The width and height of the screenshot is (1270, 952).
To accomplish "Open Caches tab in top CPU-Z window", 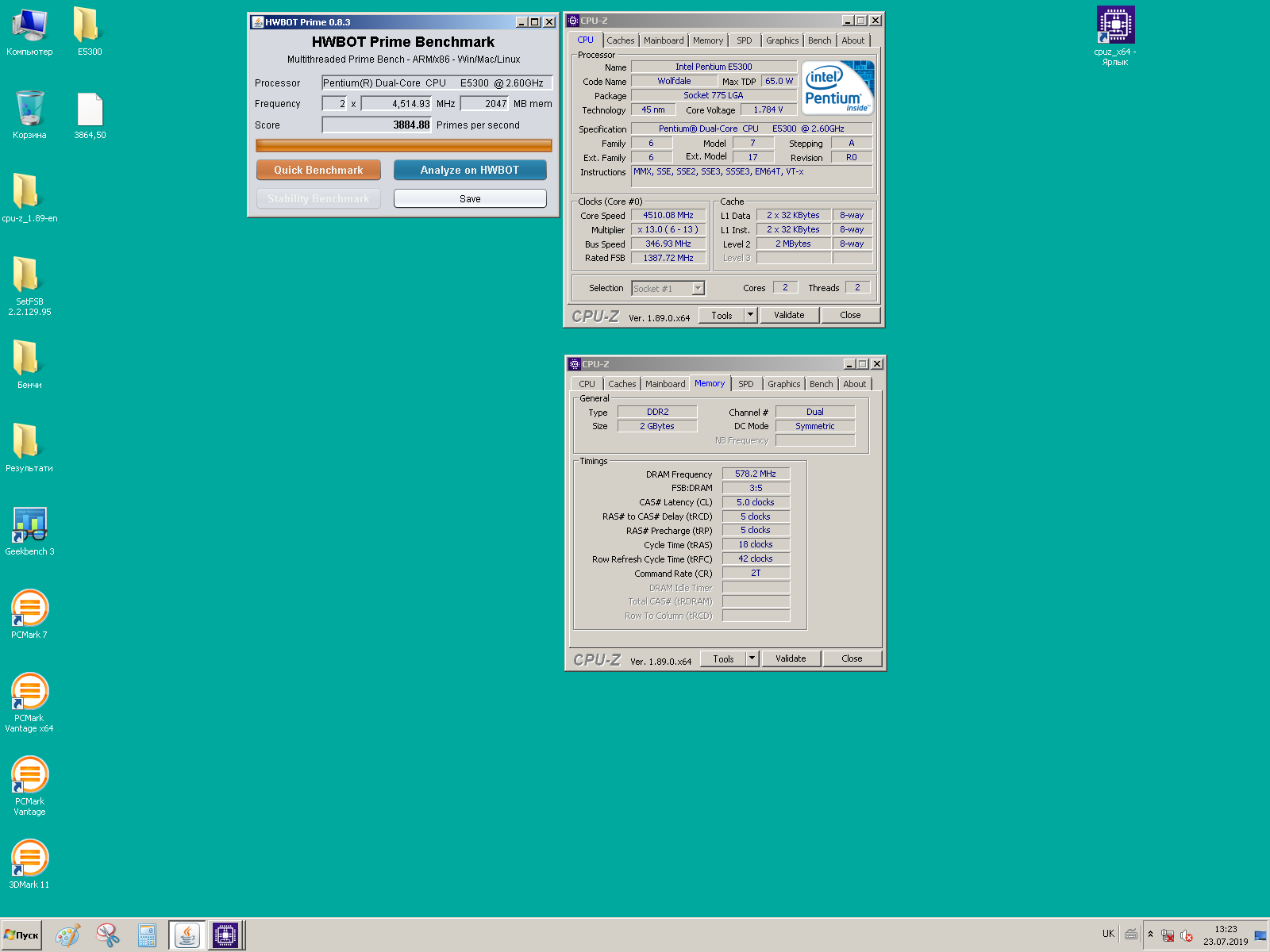I will (x=621, y=40).
